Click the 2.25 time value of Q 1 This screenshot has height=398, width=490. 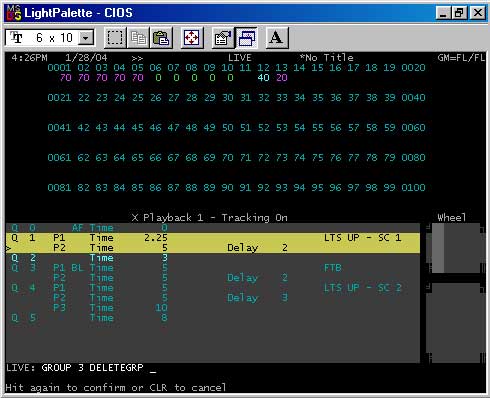click(x=156, y=238)
